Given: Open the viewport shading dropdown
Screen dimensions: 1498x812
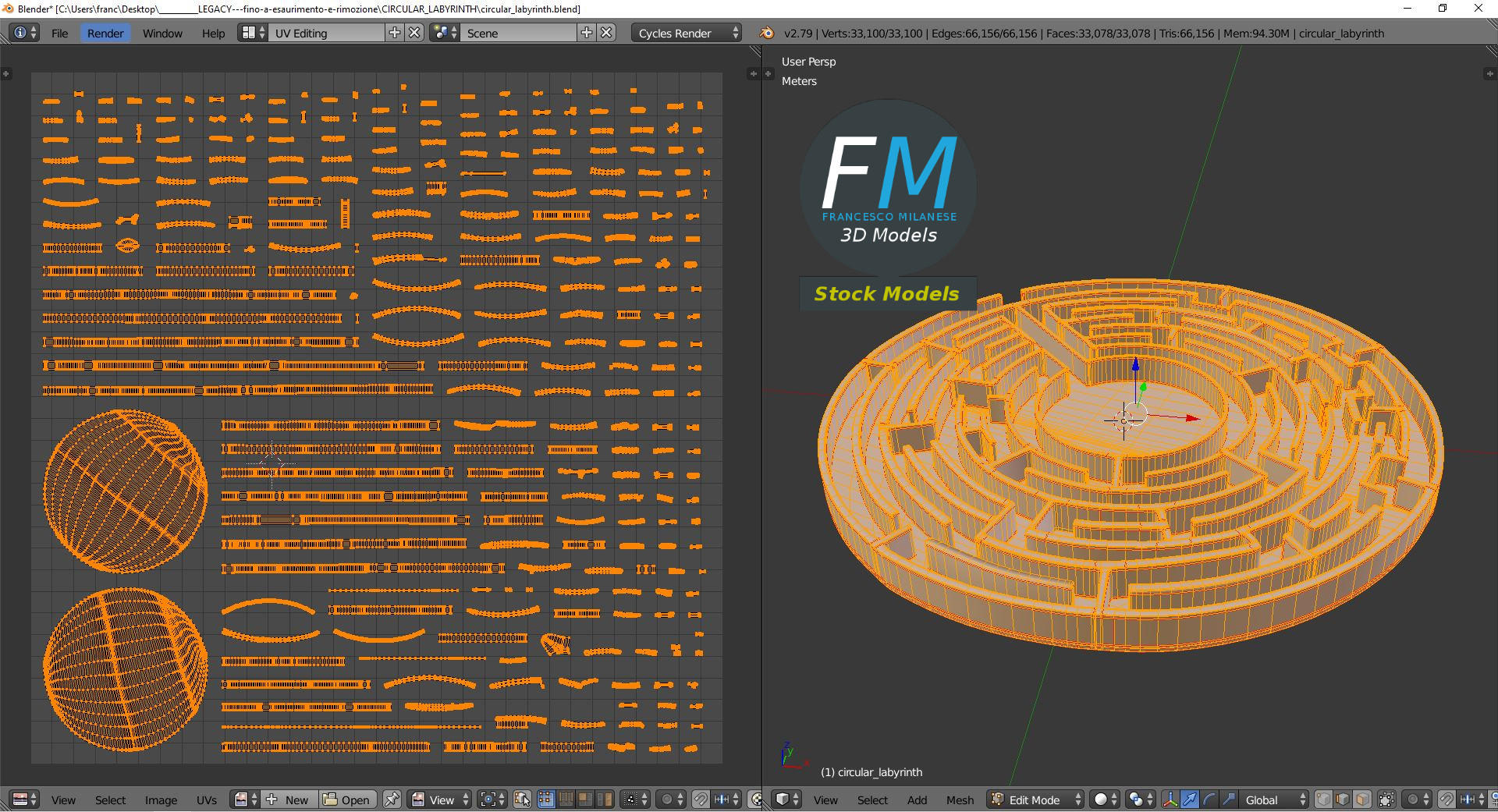Looking at the screenshot, I should coord(1102,800).
